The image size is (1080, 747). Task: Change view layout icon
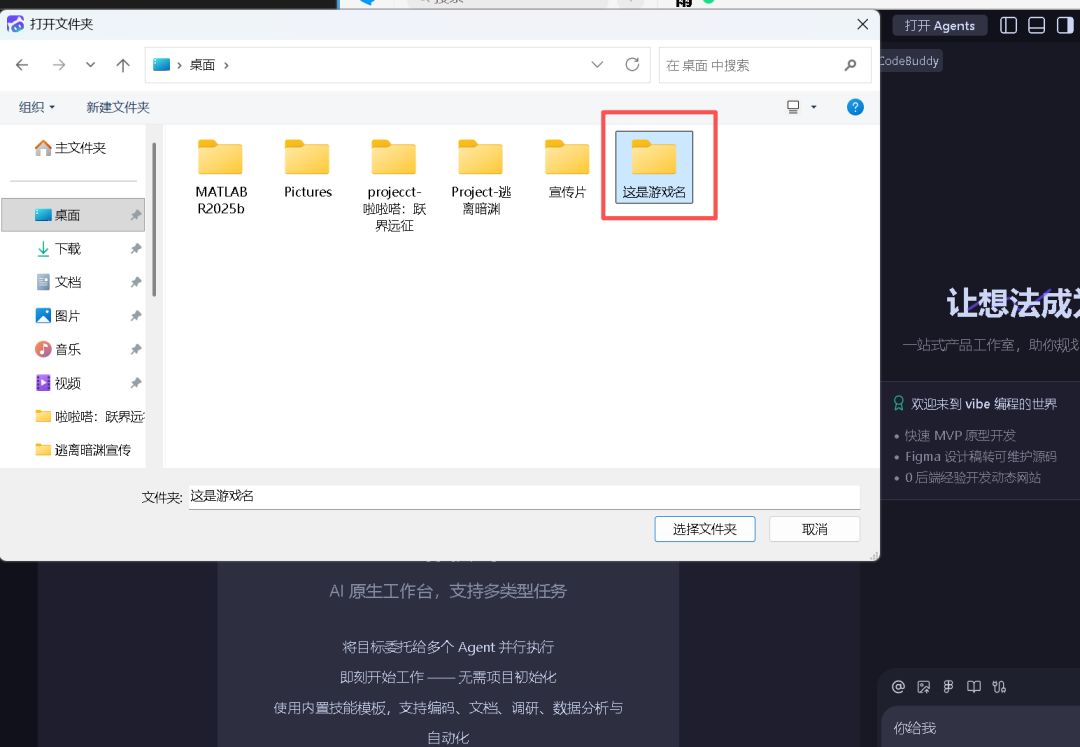793,107
